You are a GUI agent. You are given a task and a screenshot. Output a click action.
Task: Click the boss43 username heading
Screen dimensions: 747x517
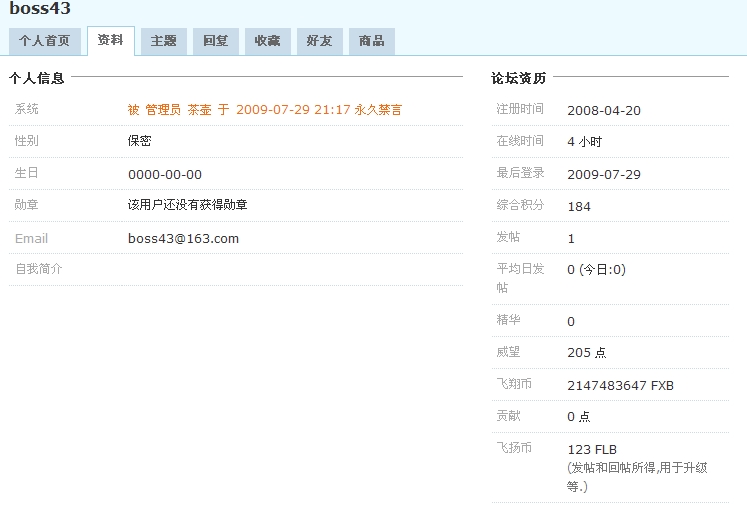point(40,9)
